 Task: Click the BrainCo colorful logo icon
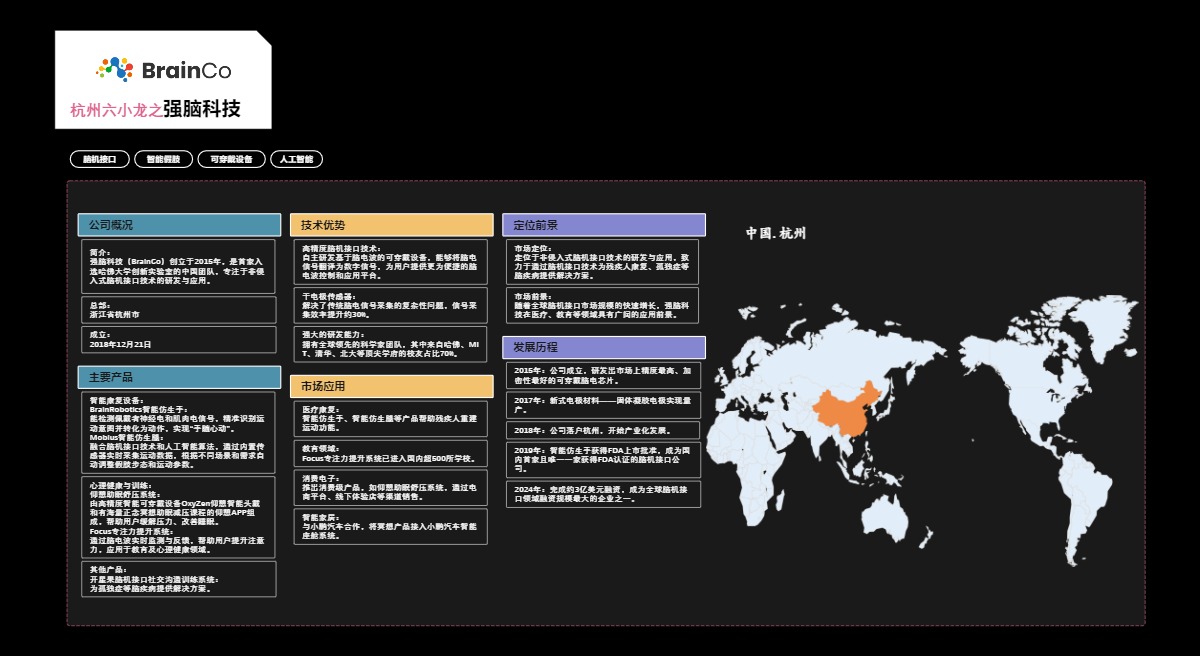114,69
